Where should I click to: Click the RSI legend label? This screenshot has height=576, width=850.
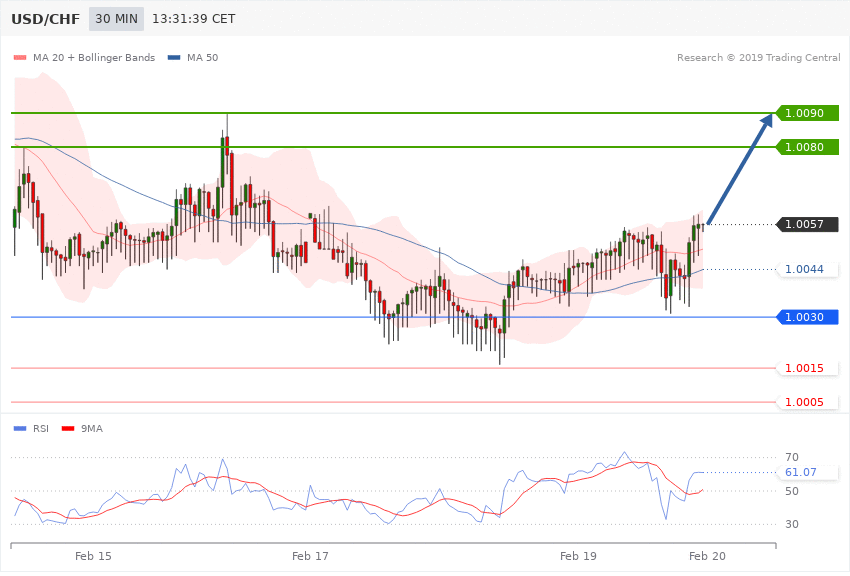pyautogui.click(x=41, y=429)
